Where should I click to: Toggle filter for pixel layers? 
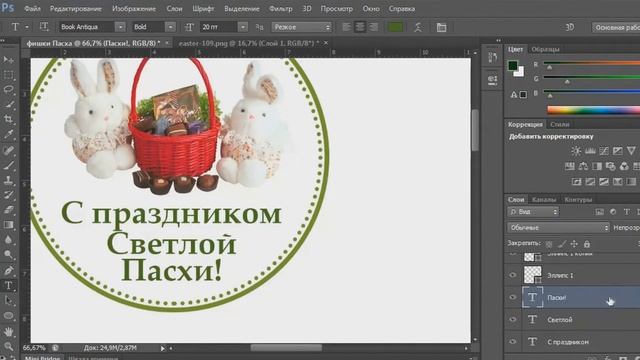click(x=600, y=211)
